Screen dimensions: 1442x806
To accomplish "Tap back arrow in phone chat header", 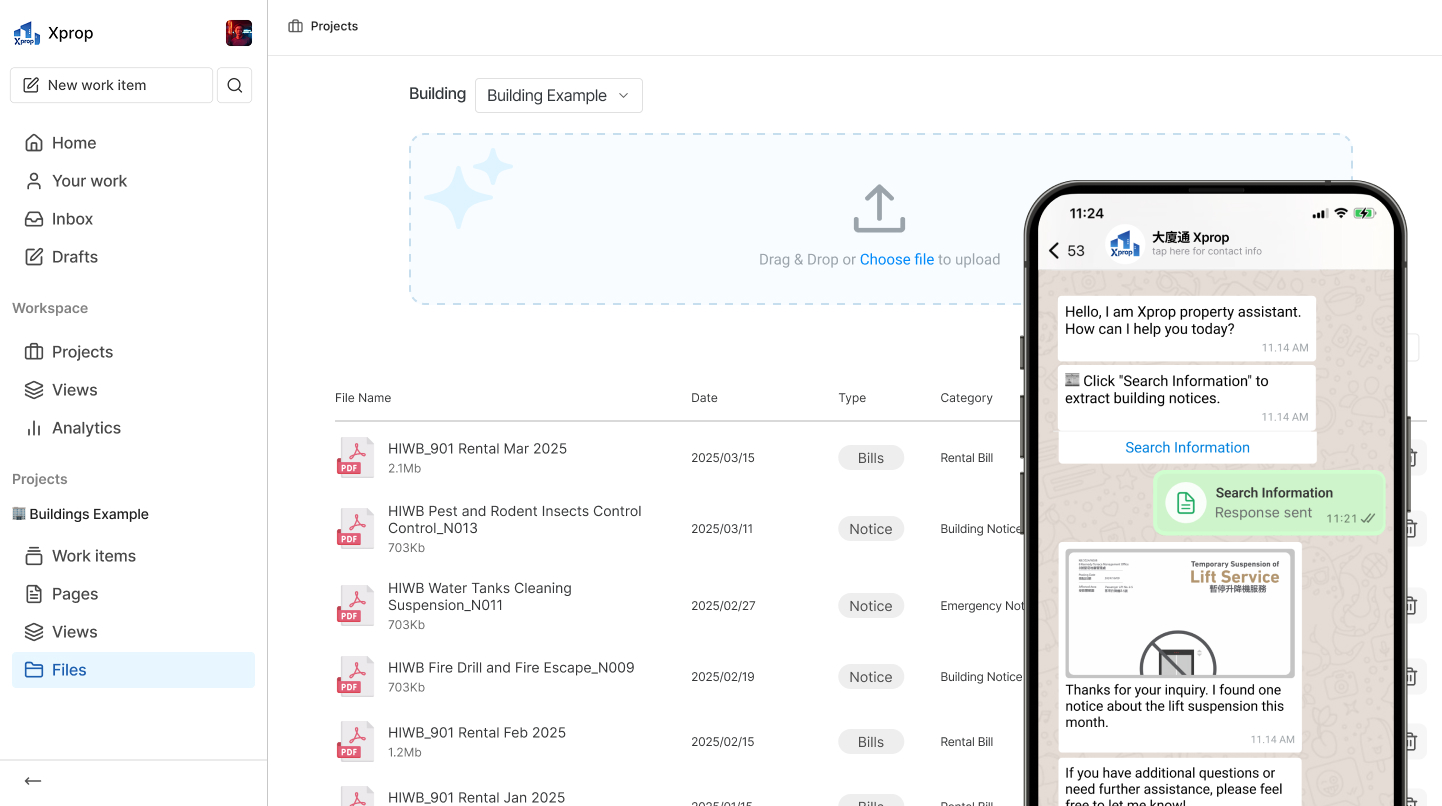I will click(1054, 251).
